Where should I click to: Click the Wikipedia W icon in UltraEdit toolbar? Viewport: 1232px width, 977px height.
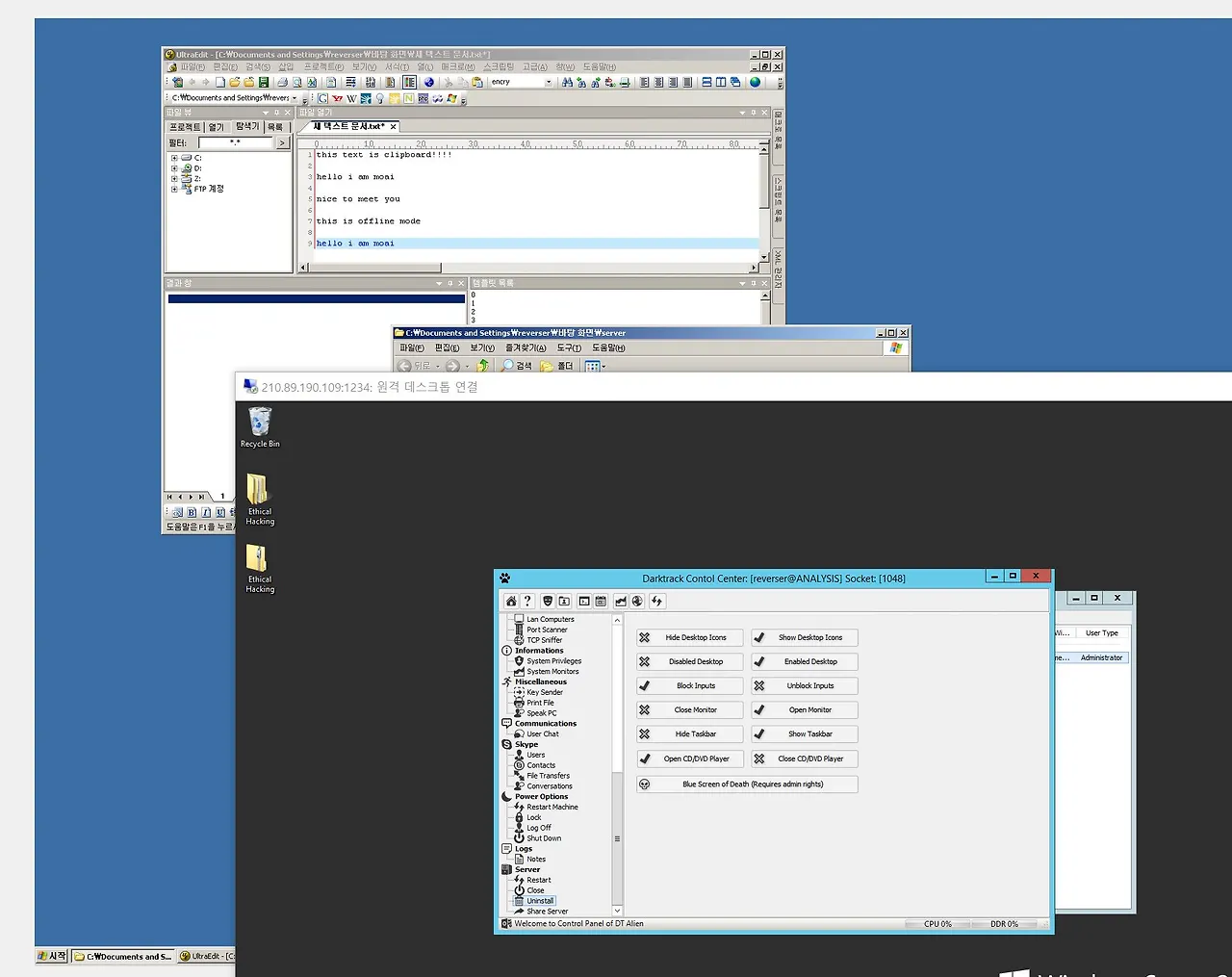tap(351, 98)
